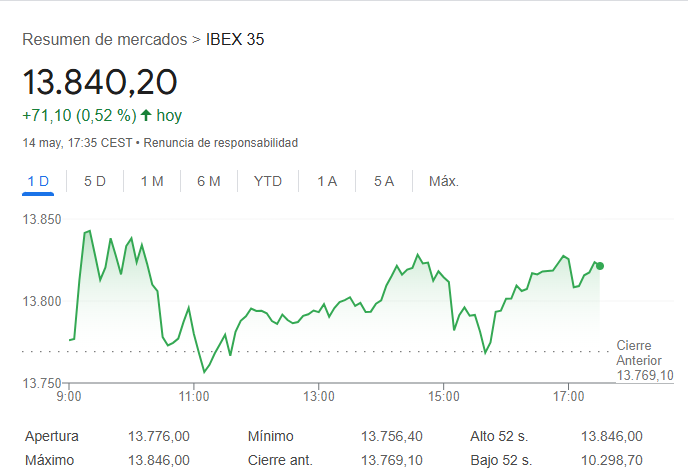Screen dimensions: 688x475
Task: Open the Renuncia de responsabilidad link
Action: 221,143
